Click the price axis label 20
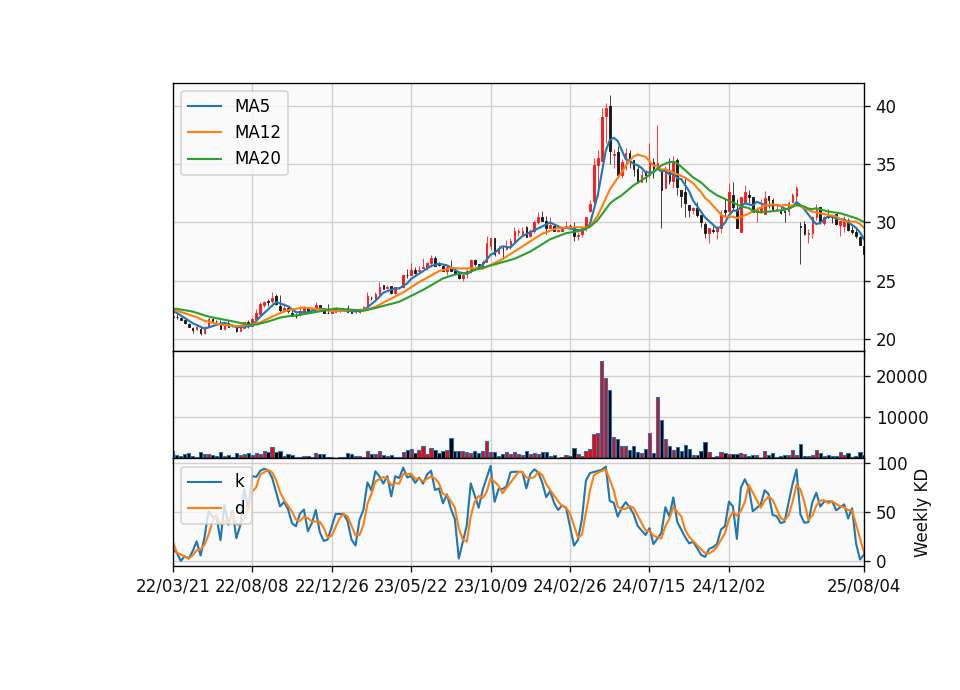Image resolution: width=960 pixels, height=690 pixels. [886, 340]
